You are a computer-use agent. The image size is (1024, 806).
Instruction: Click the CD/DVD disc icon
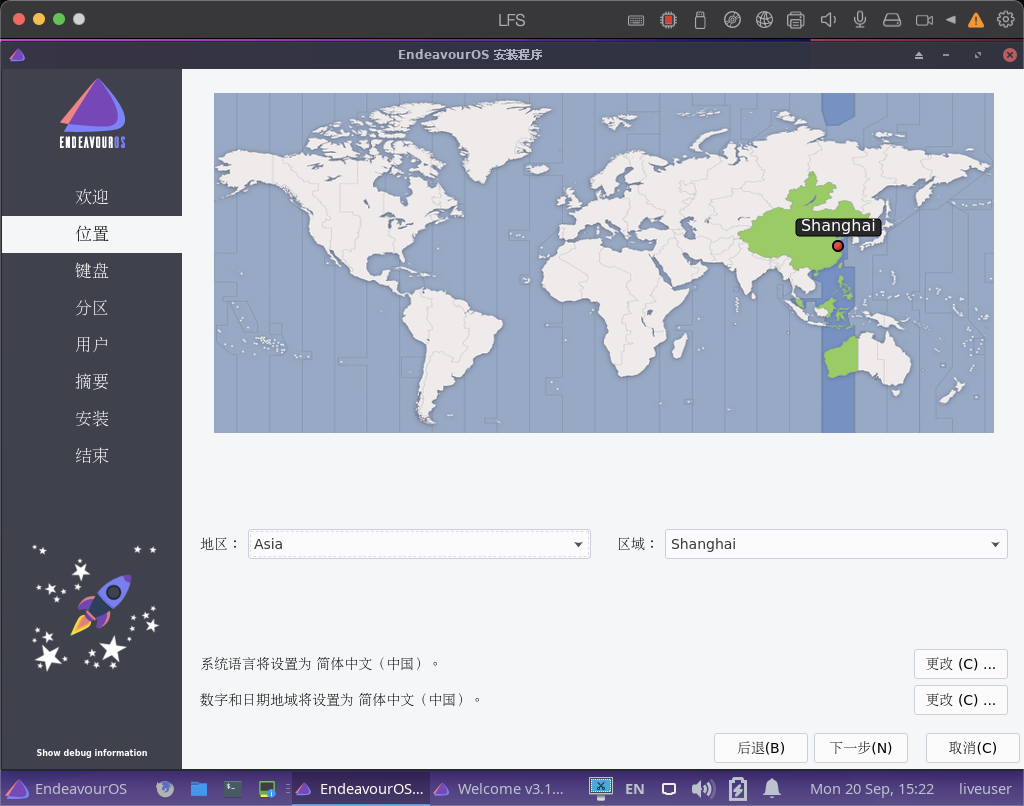[x=732, y=20]
